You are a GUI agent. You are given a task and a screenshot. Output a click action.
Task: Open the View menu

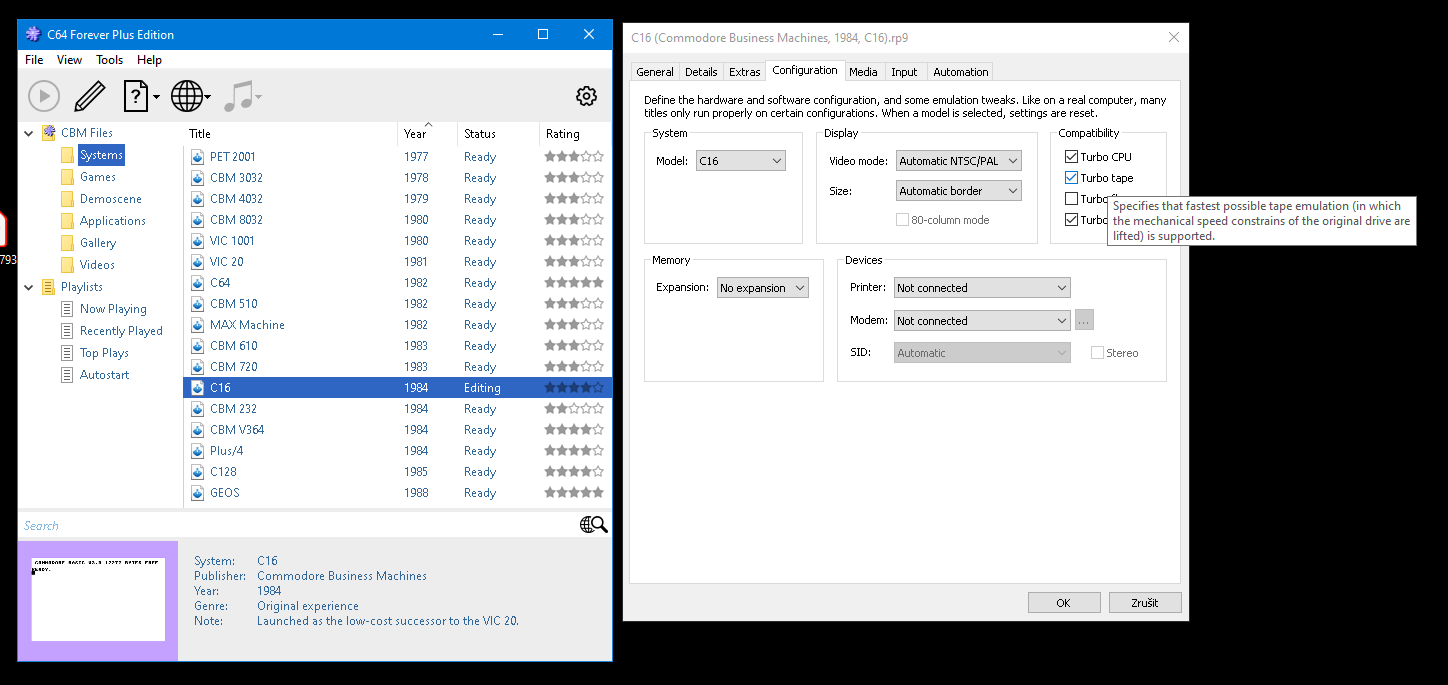pyautogui.click(x=70, y=60)
